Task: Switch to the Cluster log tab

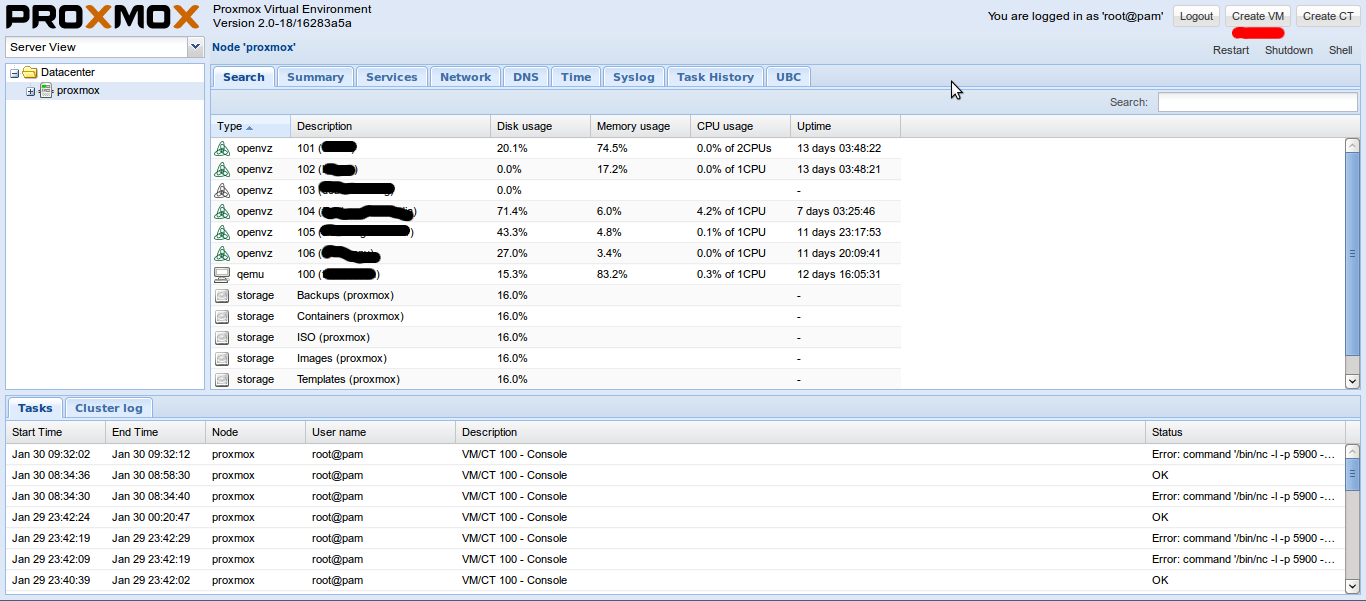Action: click(109, 408)
